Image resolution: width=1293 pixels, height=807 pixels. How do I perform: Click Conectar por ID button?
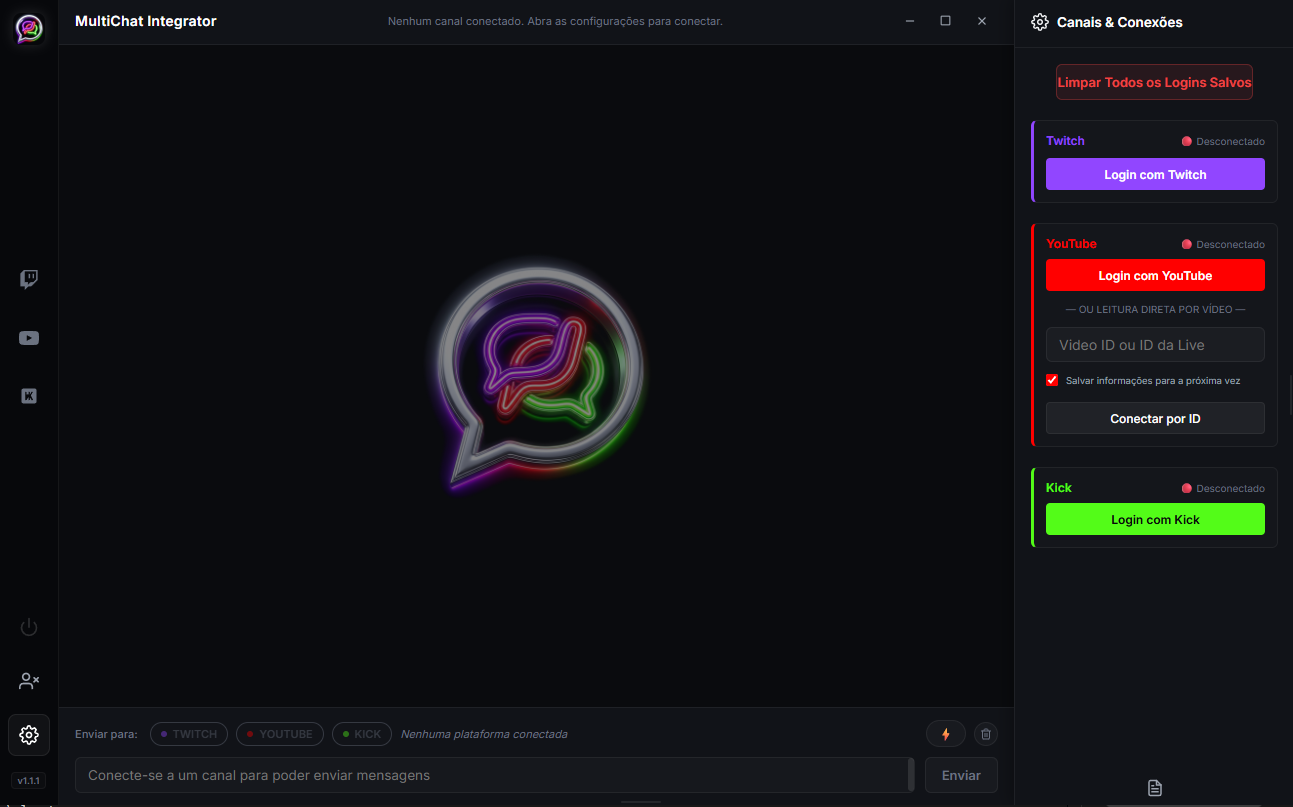pos(1155,418)
